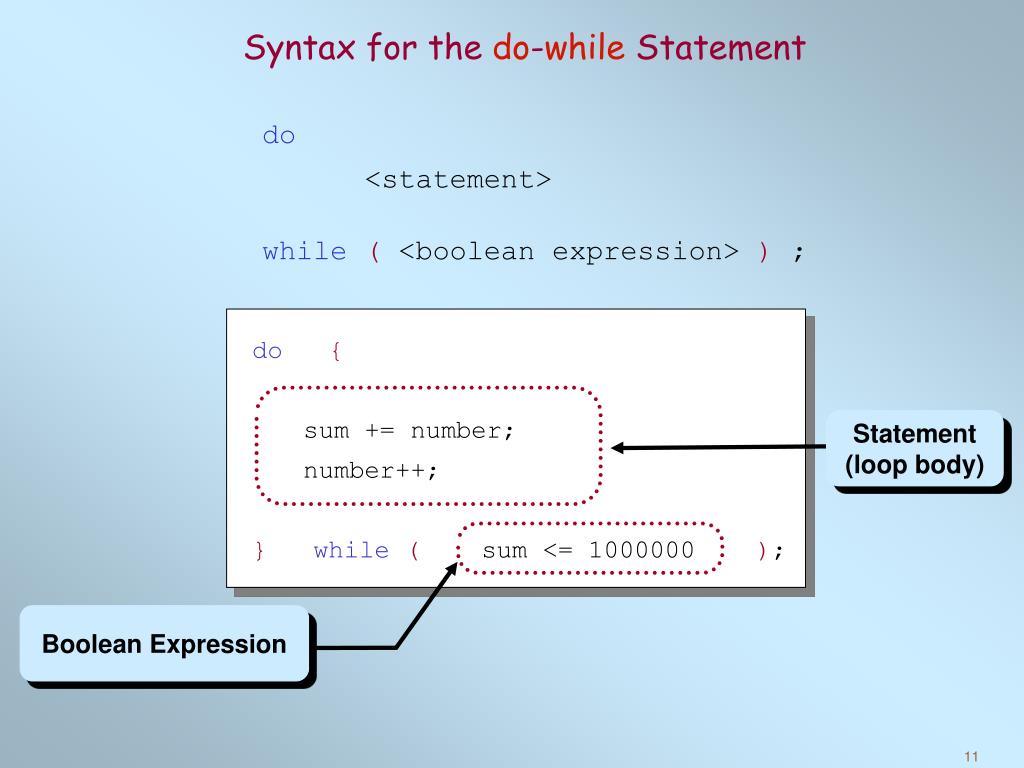This screenshot has height=768, width=1024.
Task: Select the 'while' keyword in the code example
Action: [351, 550]
